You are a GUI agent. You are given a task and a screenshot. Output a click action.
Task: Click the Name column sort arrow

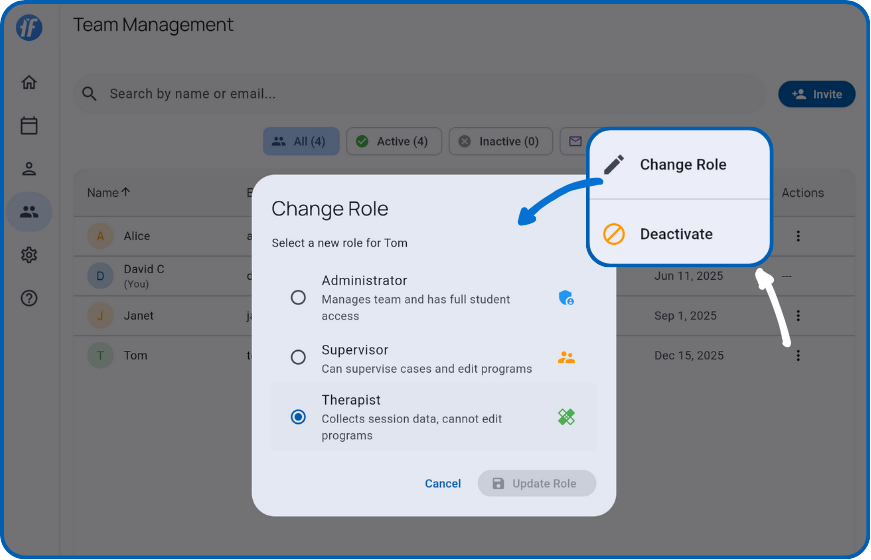(126, 192)
